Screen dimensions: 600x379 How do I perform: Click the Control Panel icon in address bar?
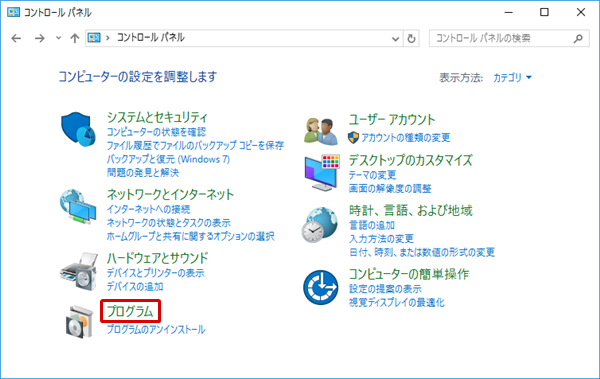pyautogui.click(x=94, y=38)
